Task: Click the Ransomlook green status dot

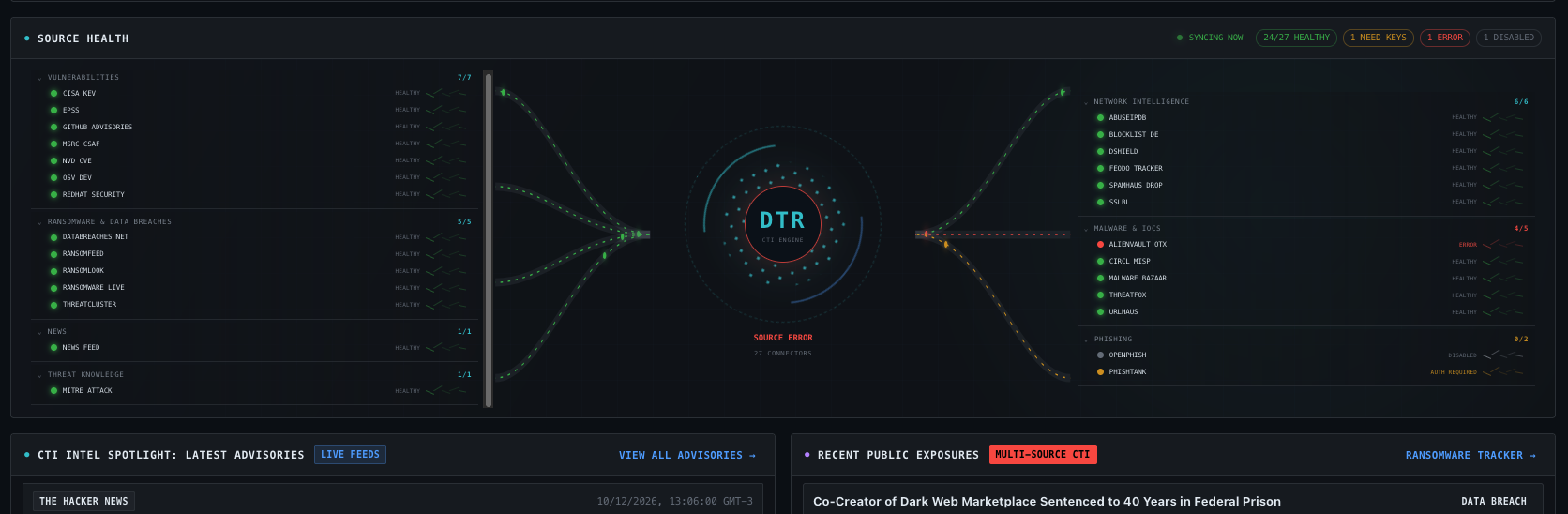Action: (x=53, y=271)
